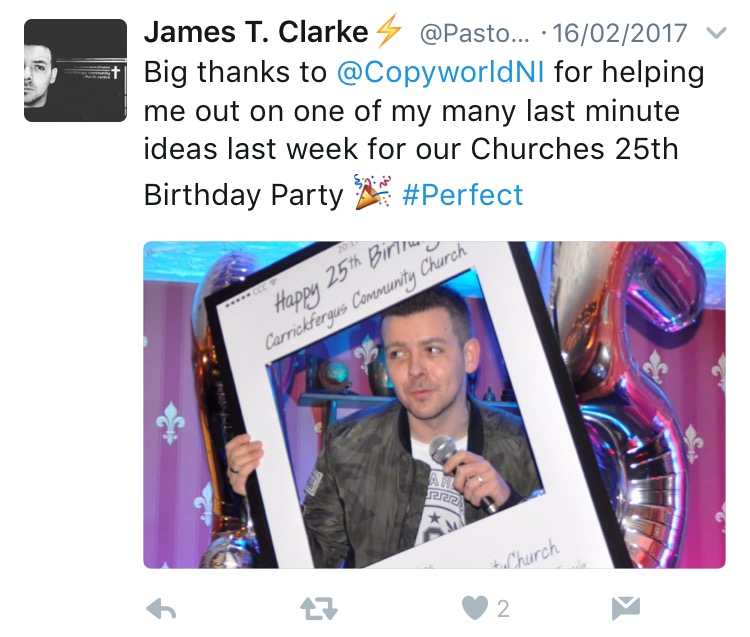The height and width of the screenshot is (637, 750).
Task: Click the James T. Clarke display name
Action: click(256, 33)
